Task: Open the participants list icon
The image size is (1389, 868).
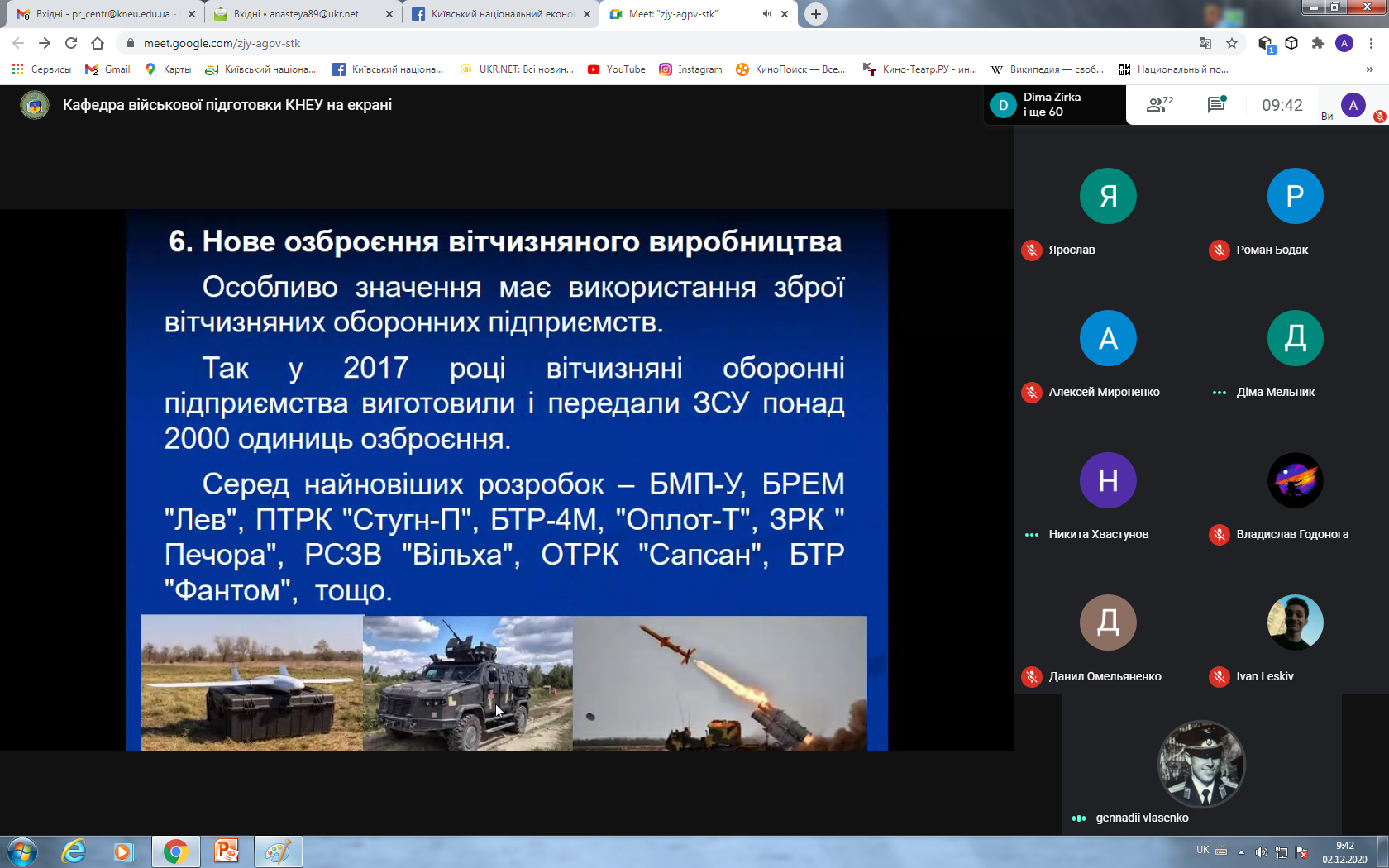Action: (x=1159, y=105)
